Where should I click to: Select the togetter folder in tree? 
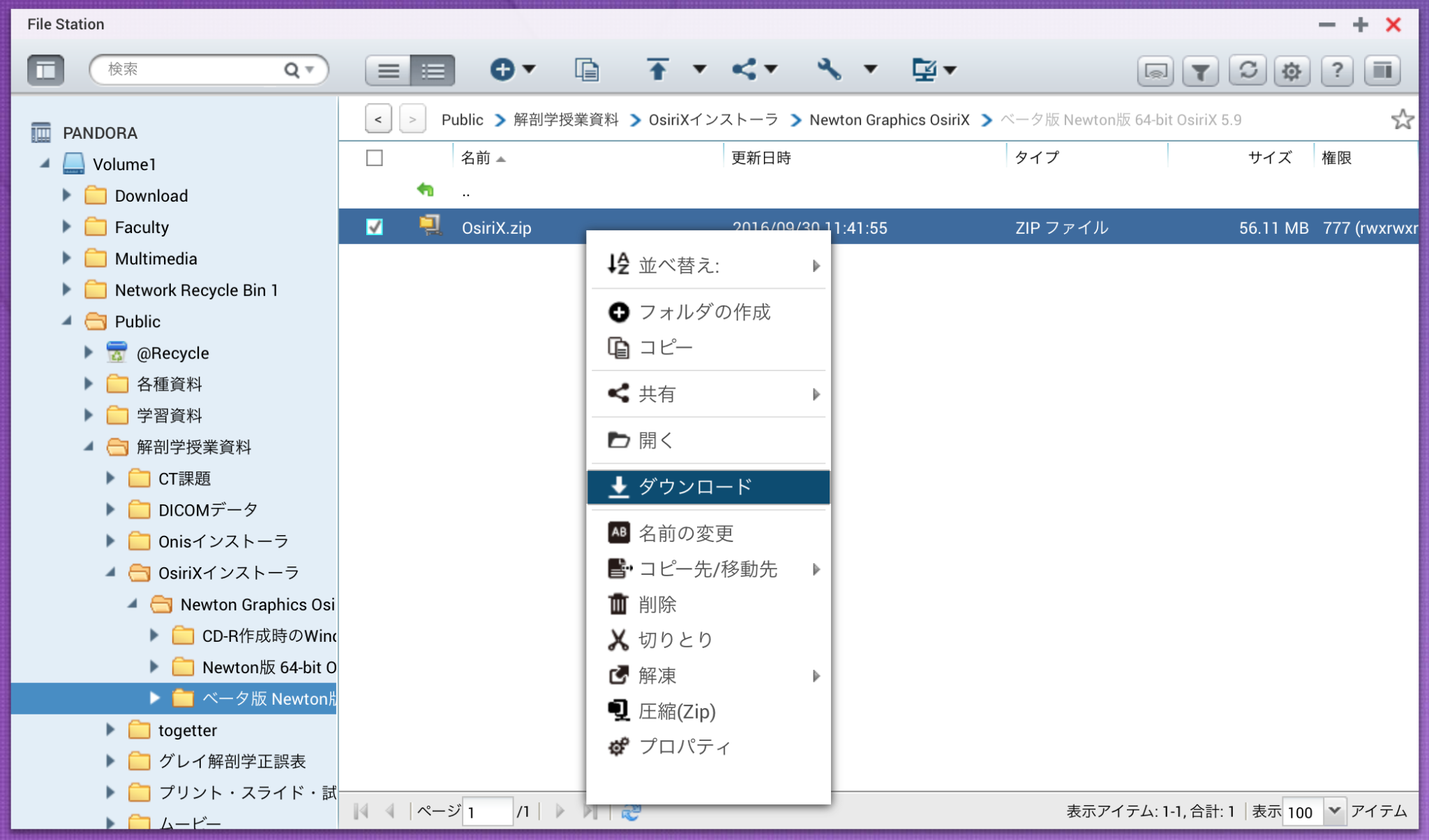(187, 730)
